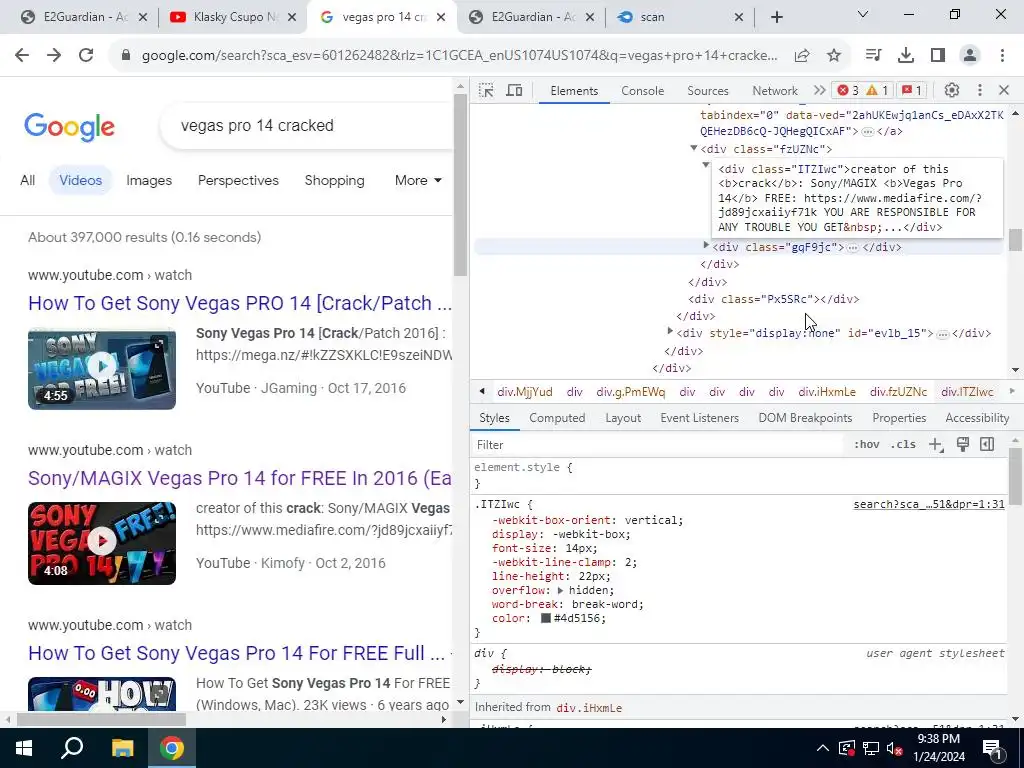Toggle the :hov element state button

[x=866, y=445]
